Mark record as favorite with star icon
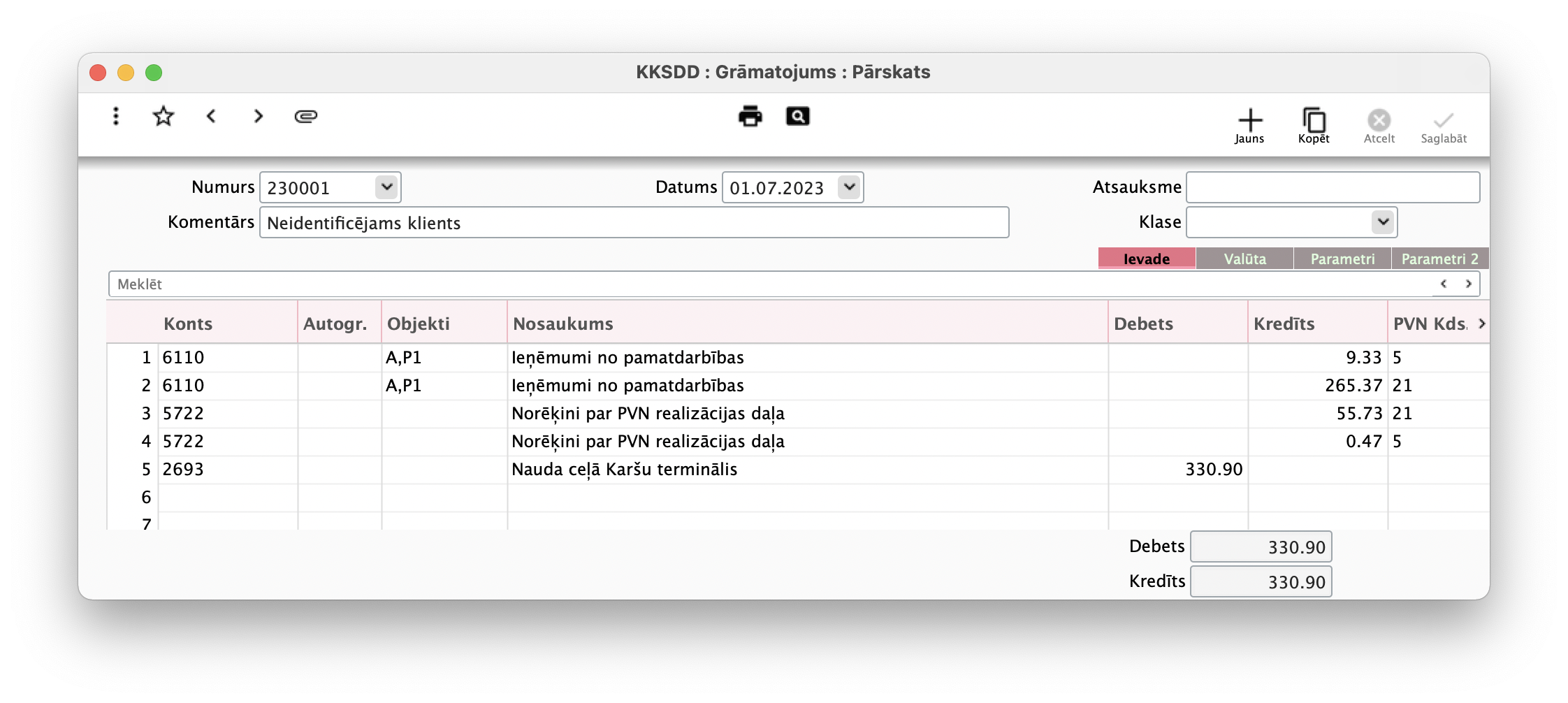Image resolution: width=1568 pixels, height=703 pixels. coord(164,116)
